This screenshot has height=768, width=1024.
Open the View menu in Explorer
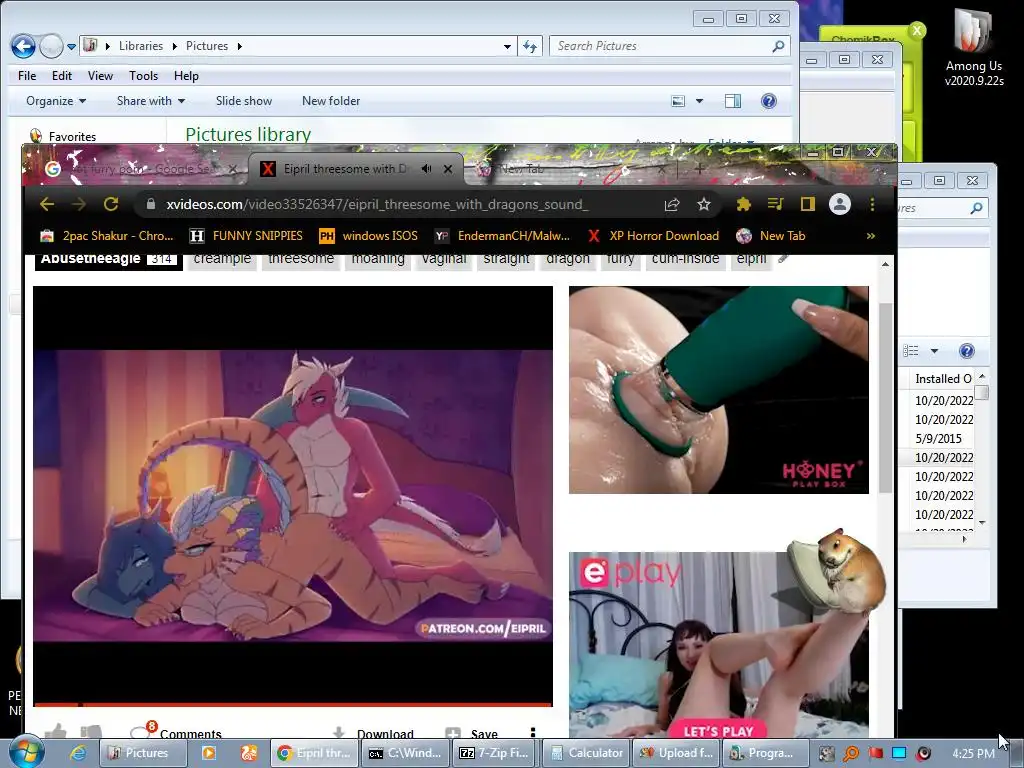(100, 76)
